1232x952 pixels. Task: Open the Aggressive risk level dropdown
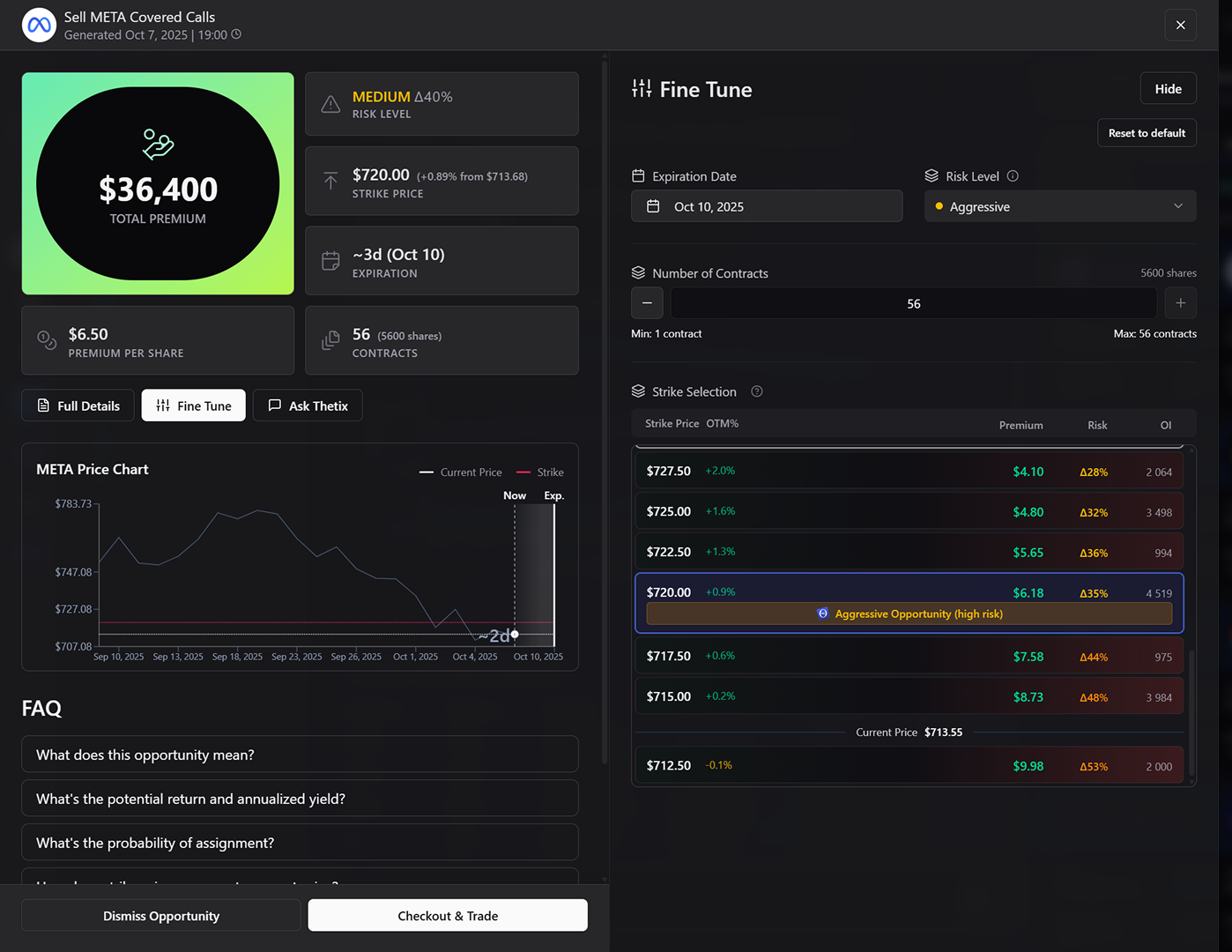(x=1059, y=206)
